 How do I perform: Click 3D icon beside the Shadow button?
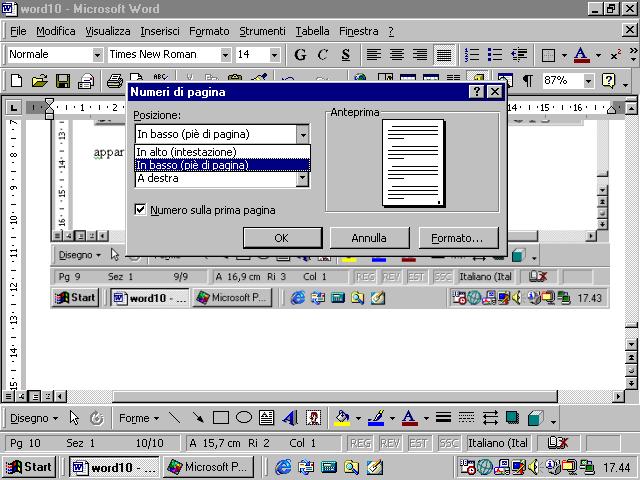(x=536, y=418)
